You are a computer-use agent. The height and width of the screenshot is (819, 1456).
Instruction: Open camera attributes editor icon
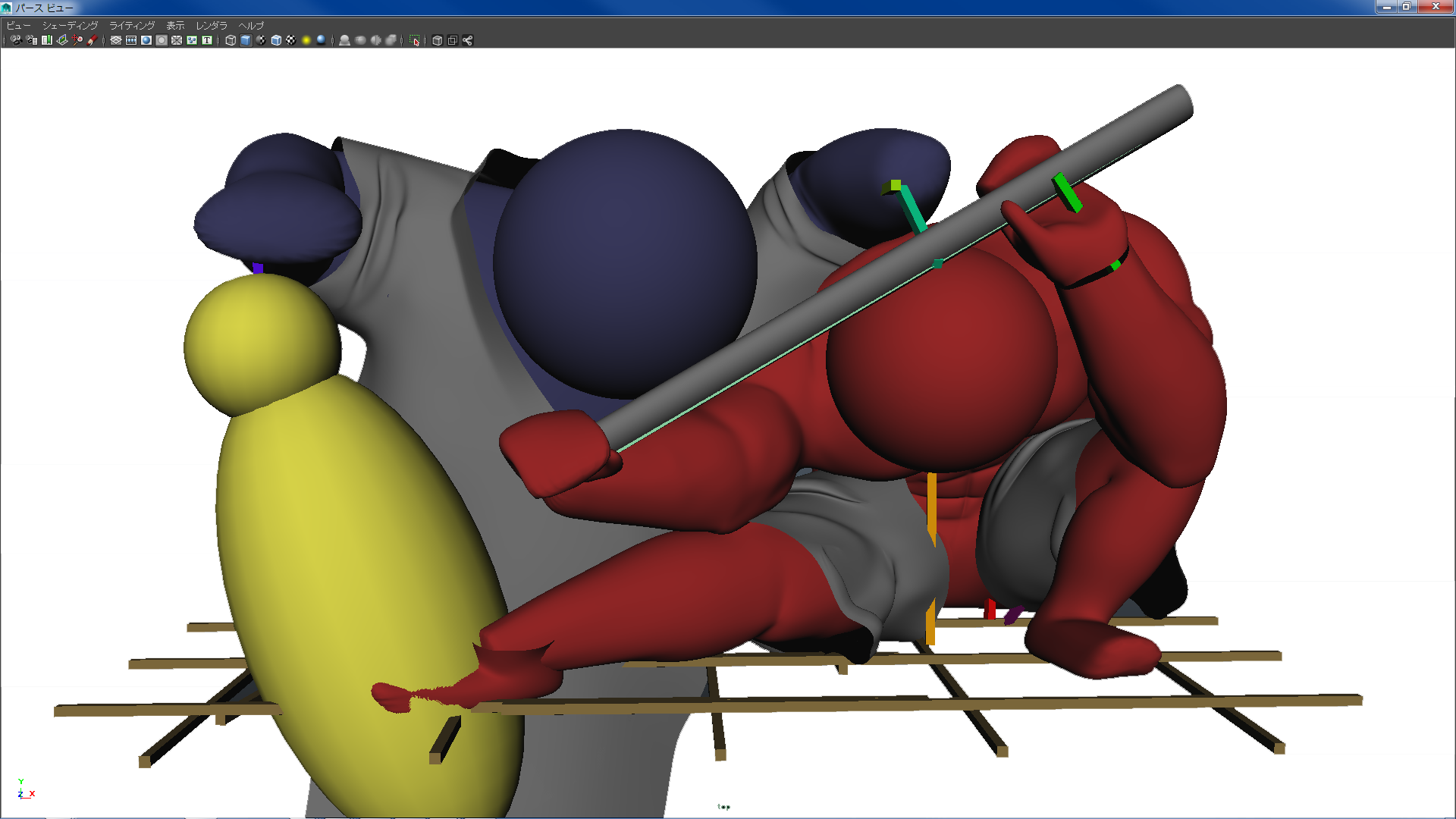(x=31, y=40)
